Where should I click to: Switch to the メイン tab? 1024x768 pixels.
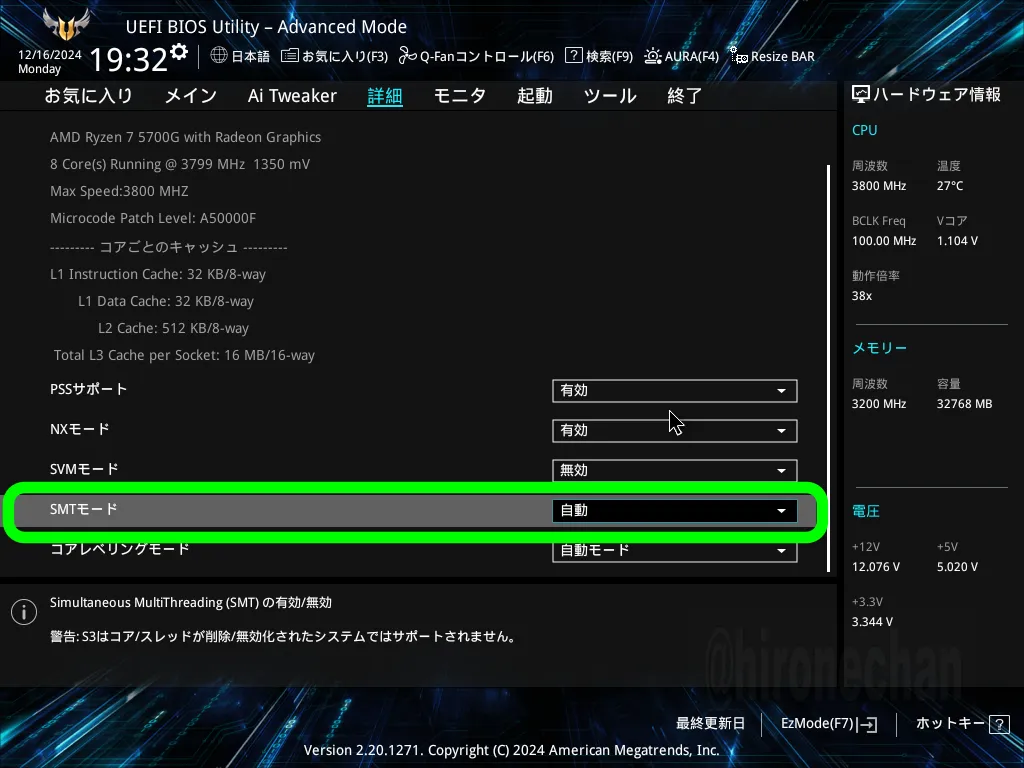191,96
